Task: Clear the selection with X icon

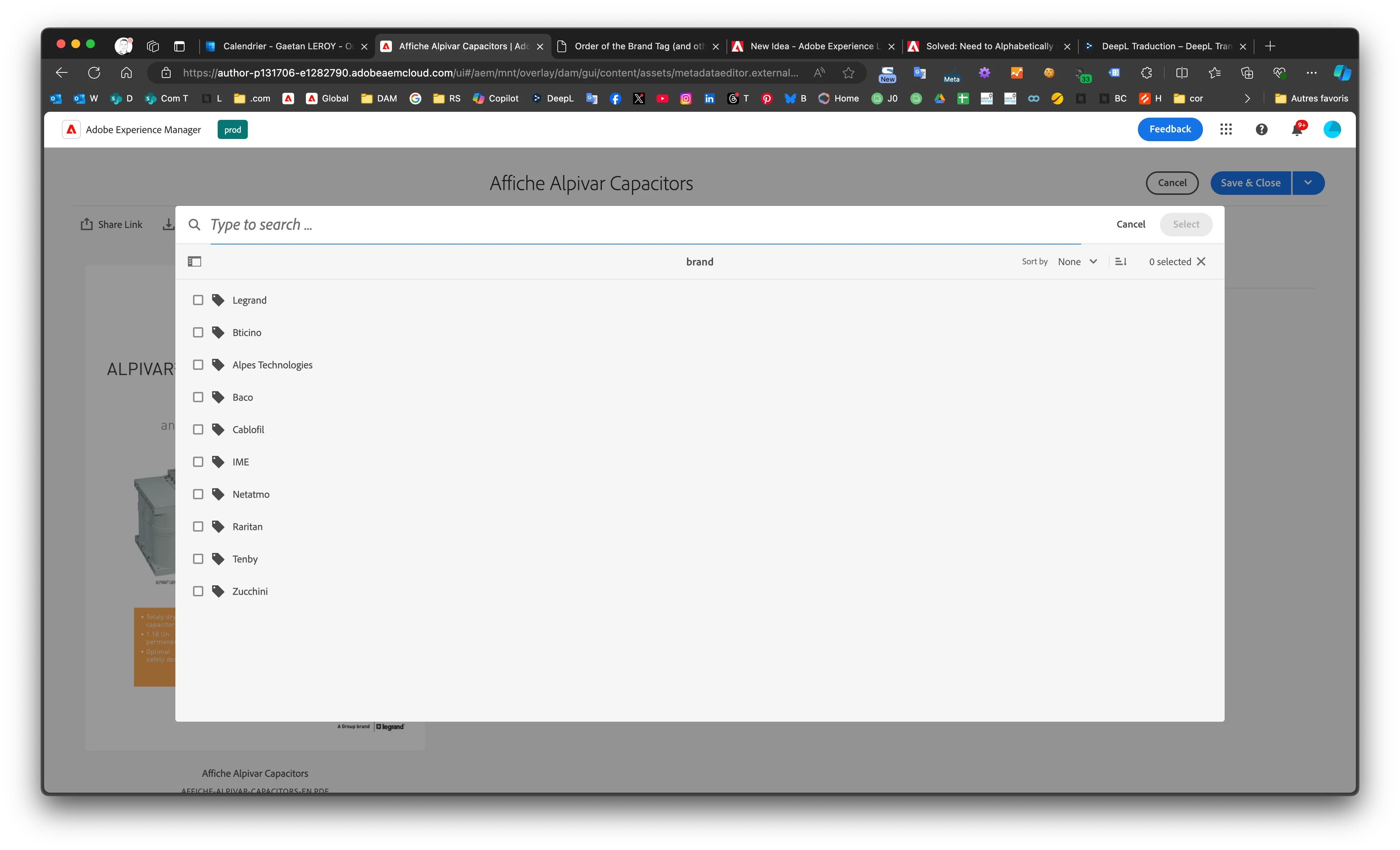Action: [x=1201, y=261]
